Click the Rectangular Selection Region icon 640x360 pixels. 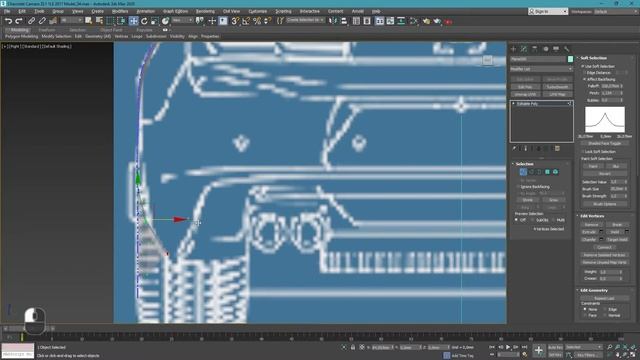[x=110, y=21]
